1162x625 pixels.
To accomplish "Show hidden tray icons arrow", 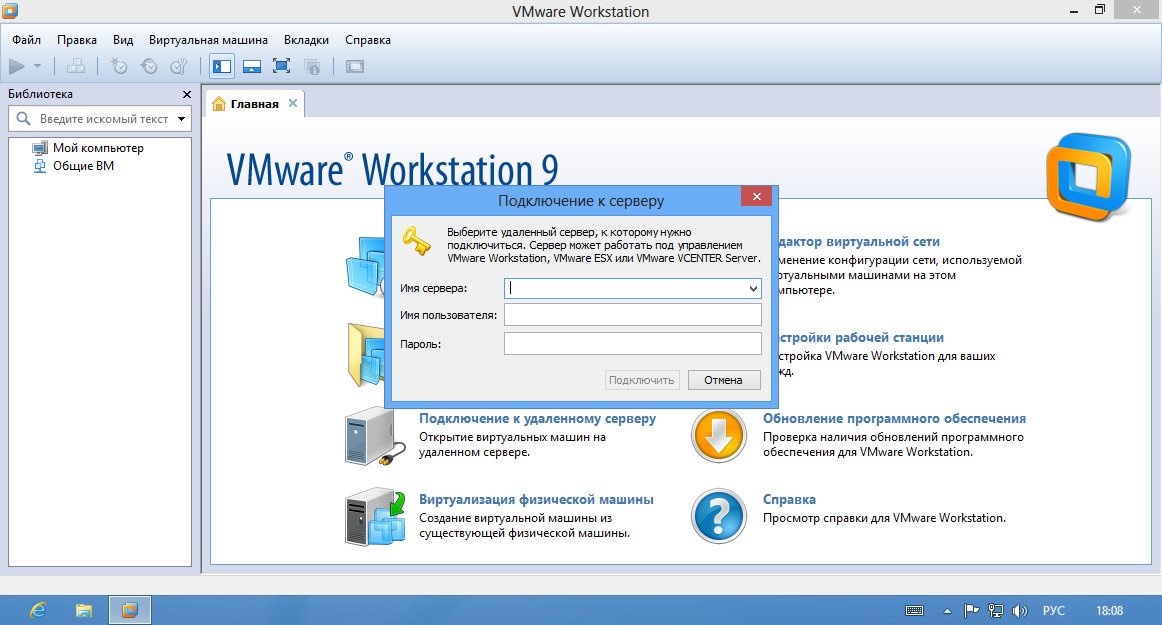I will [947, 611].
